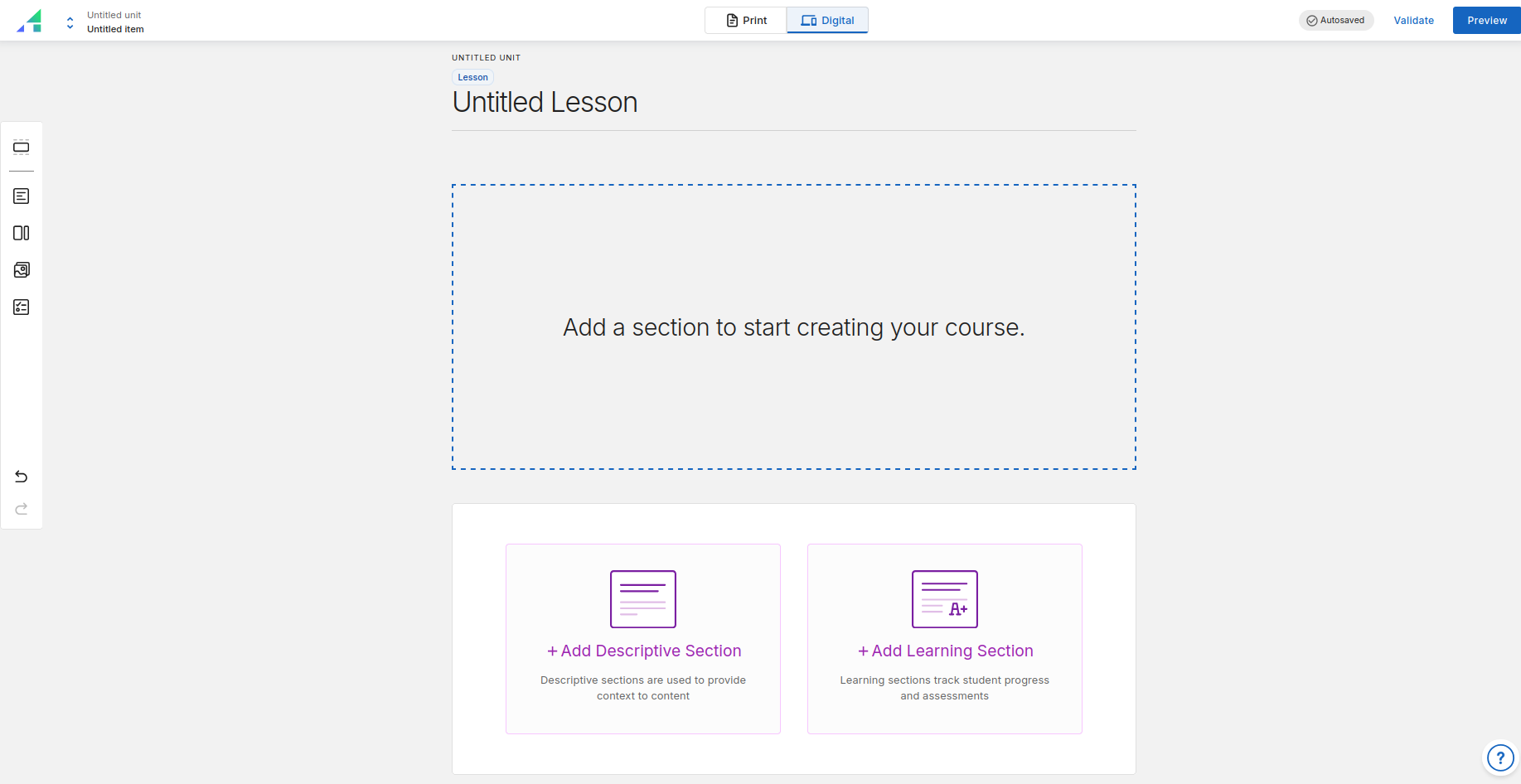Screen dimensions: 1521x784
Task: Select the text block icon in sidebar
Action: click(x=22, y=196)
